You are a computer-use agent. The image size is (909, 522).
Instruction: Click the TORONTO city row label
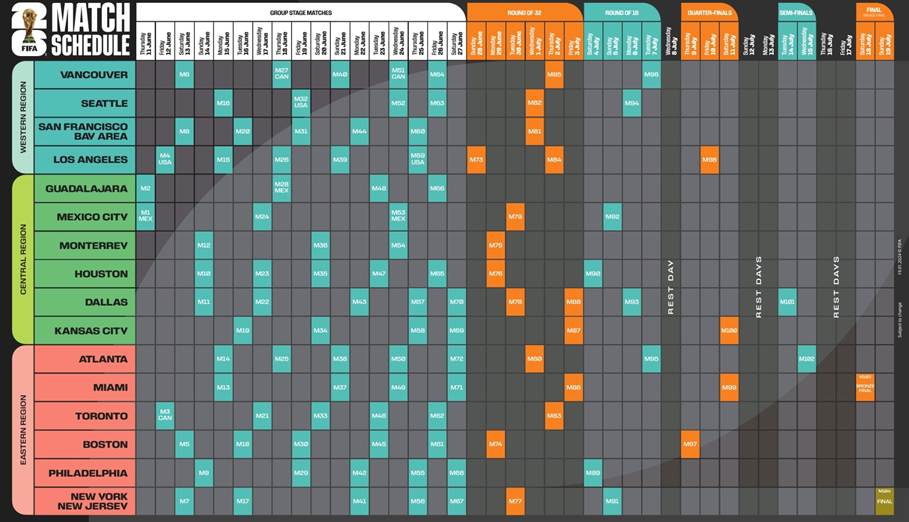(85, 416)
